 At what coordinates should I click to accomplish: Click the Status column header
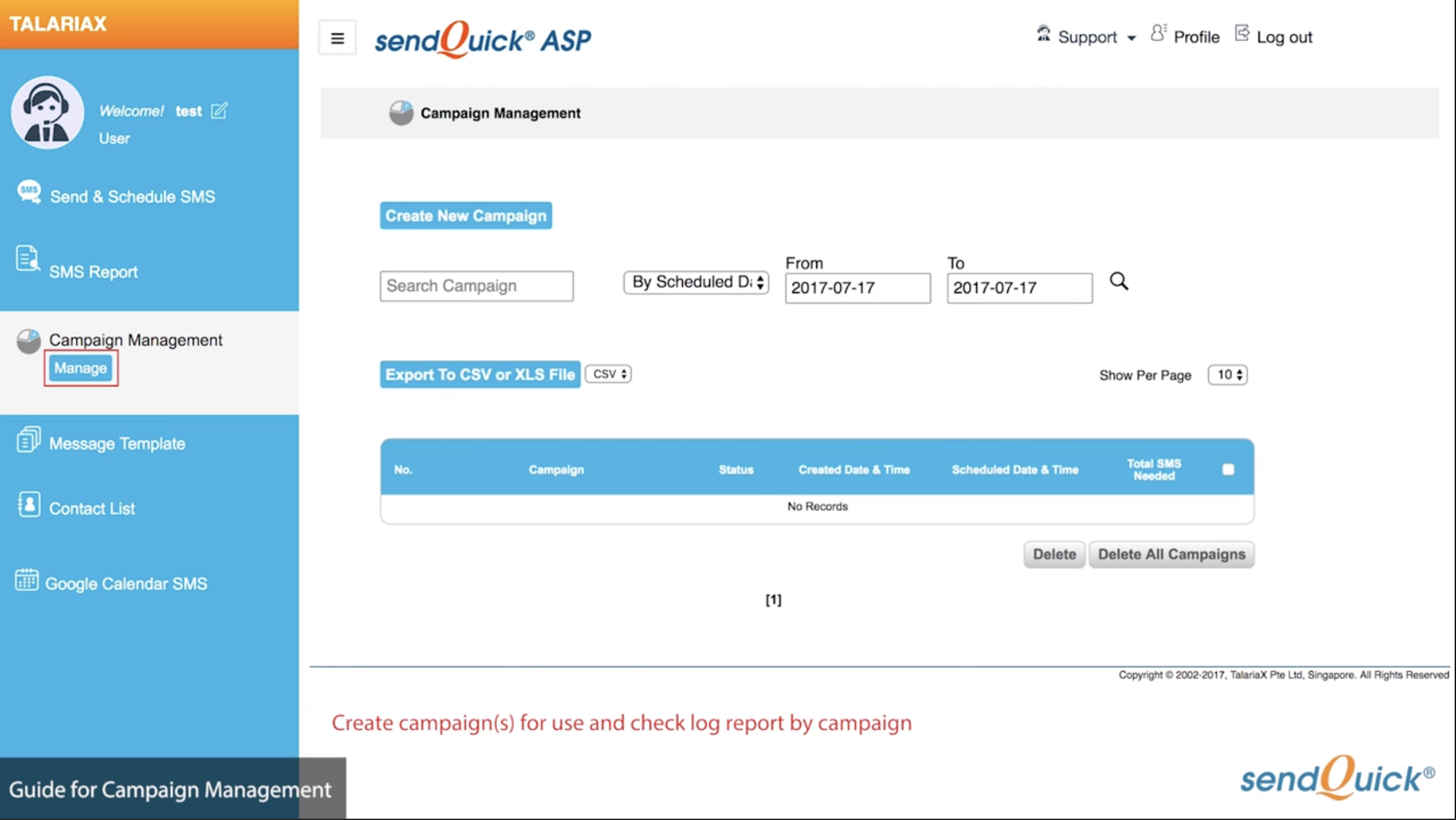(736, 470)
